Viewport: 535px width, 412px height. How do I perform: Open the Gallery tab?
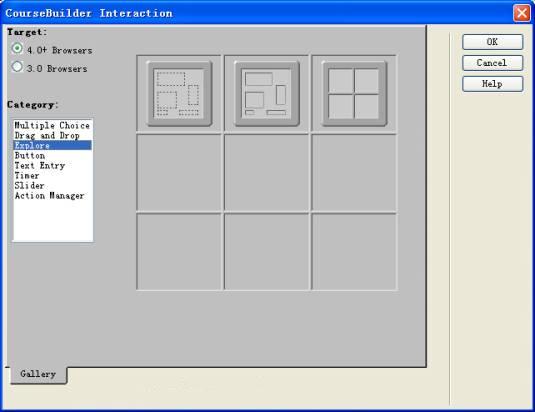(x=38, y=374)
